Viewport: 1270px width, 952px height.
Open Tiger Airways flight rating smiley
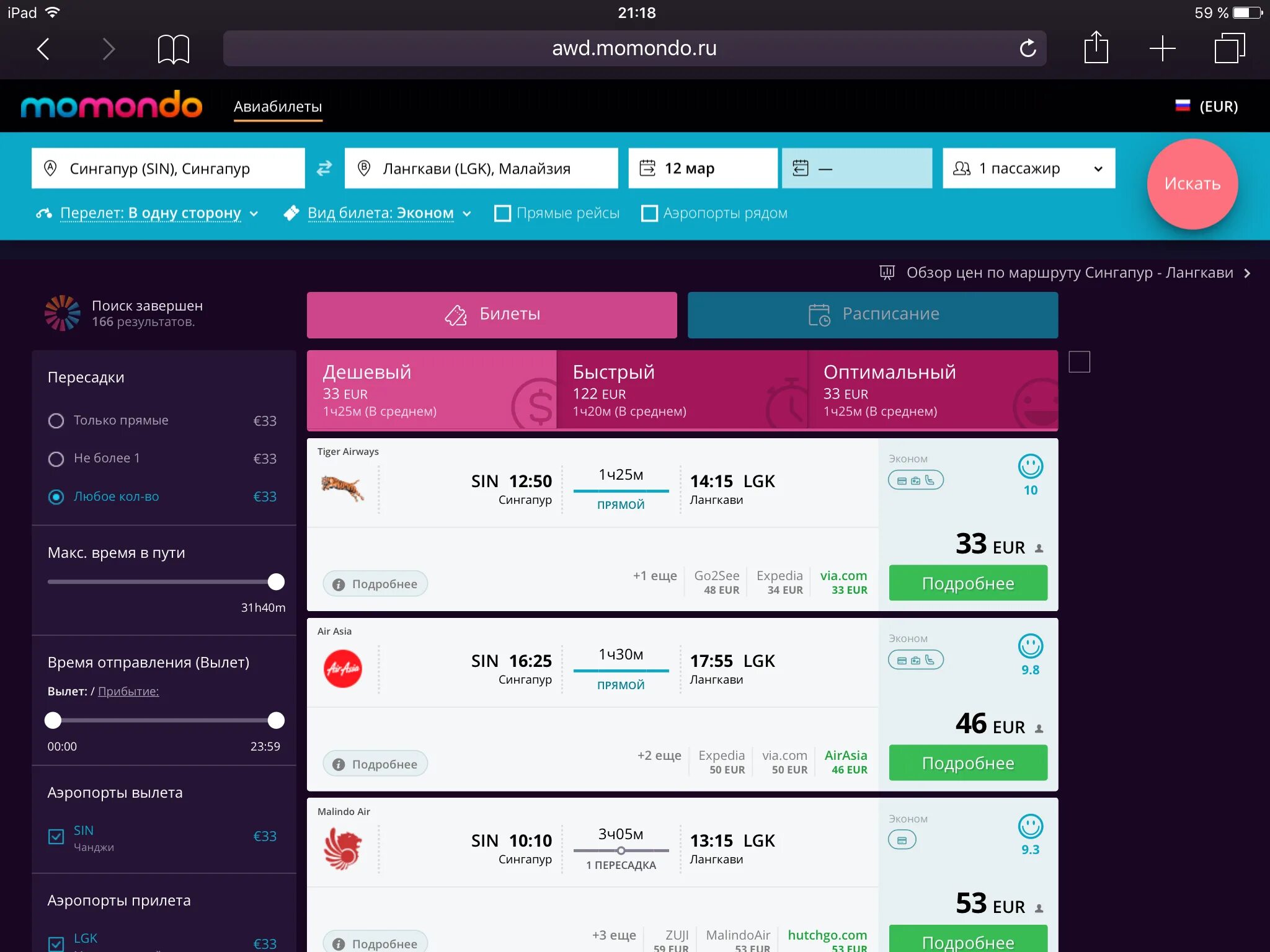coord(1030,467)
